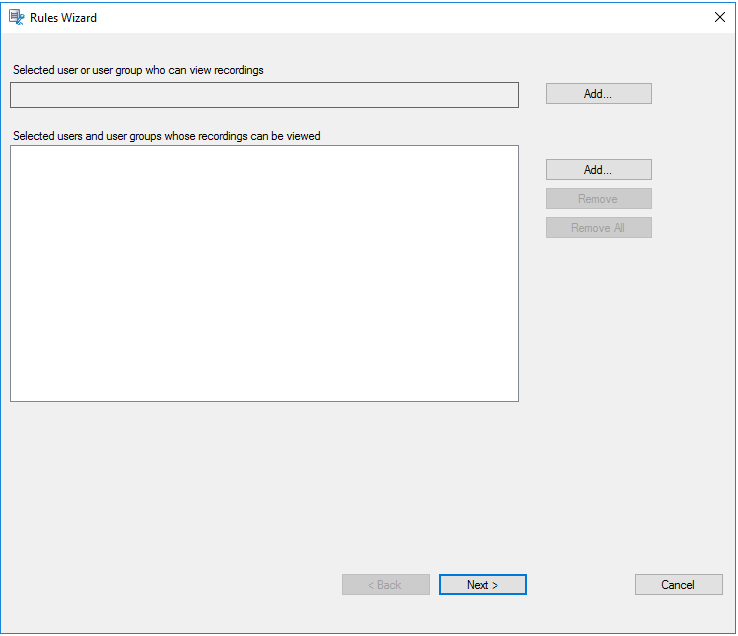Click Add for user who can view recordings
The image size is (738, 636).
click(598, 94)
